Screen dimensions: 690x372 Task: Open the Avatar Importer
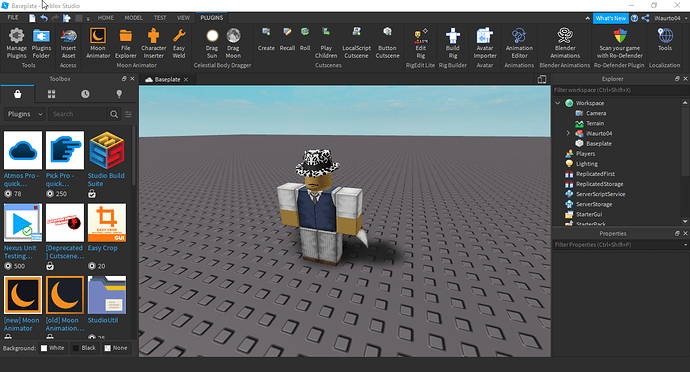[485, 43]
